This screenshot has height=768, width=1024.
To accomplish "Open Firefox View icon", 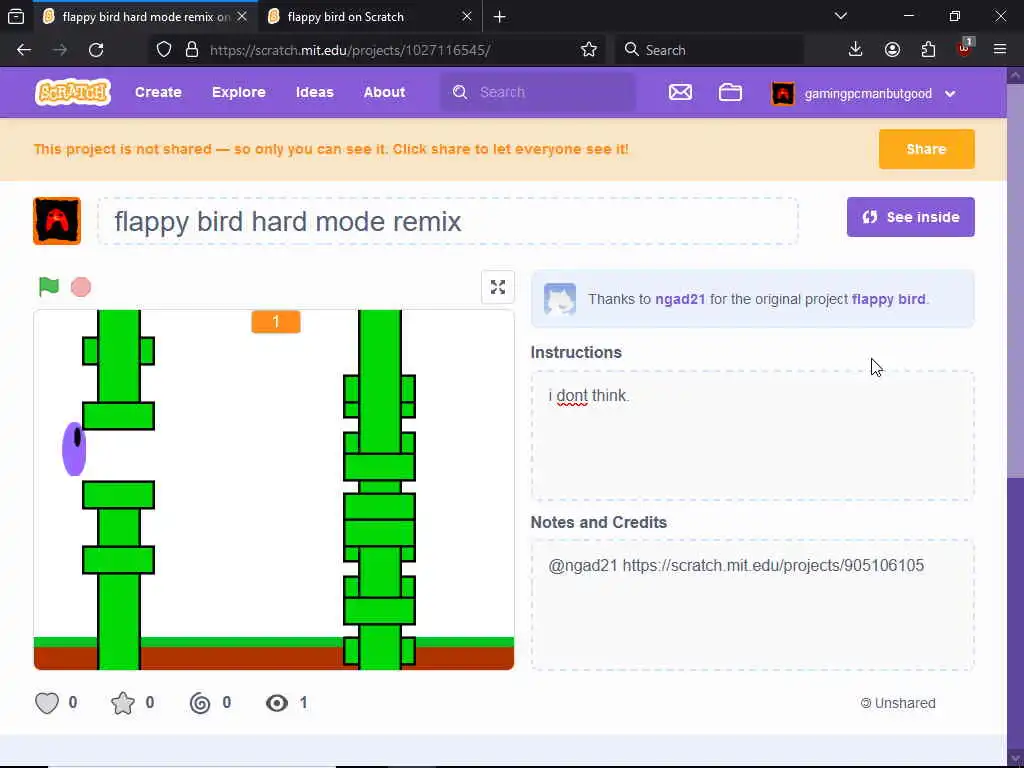I will 16,17.
